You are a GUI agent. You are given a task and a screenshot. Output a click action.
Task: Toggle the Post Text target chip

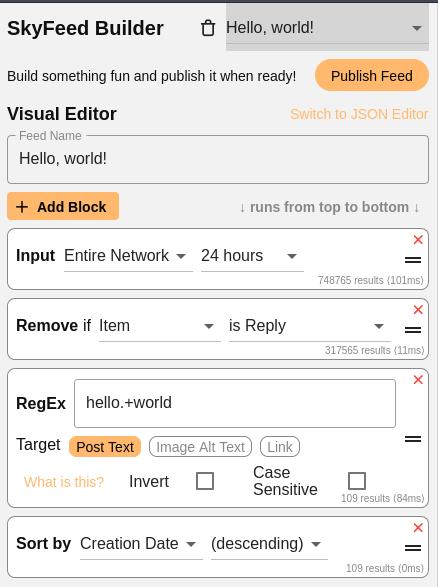105,447
